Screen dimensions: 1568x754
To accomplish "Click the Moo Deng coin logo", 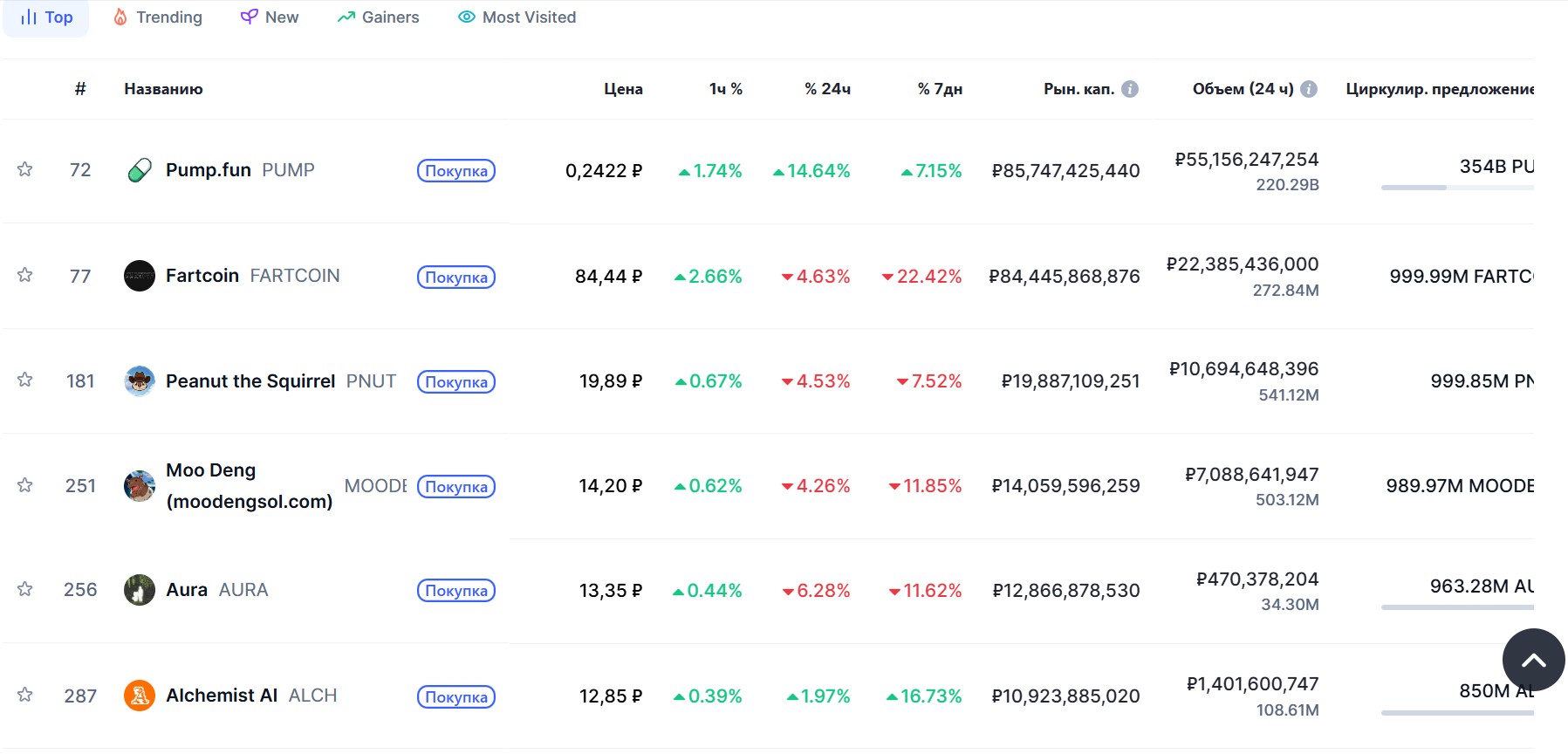I will [x=140, y=486].
